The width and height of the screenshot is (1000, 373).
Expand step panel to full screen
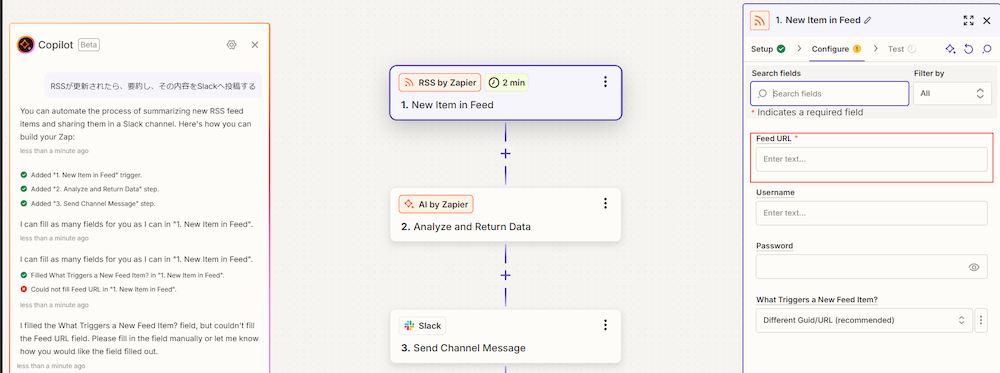click(x=968, y=20)
